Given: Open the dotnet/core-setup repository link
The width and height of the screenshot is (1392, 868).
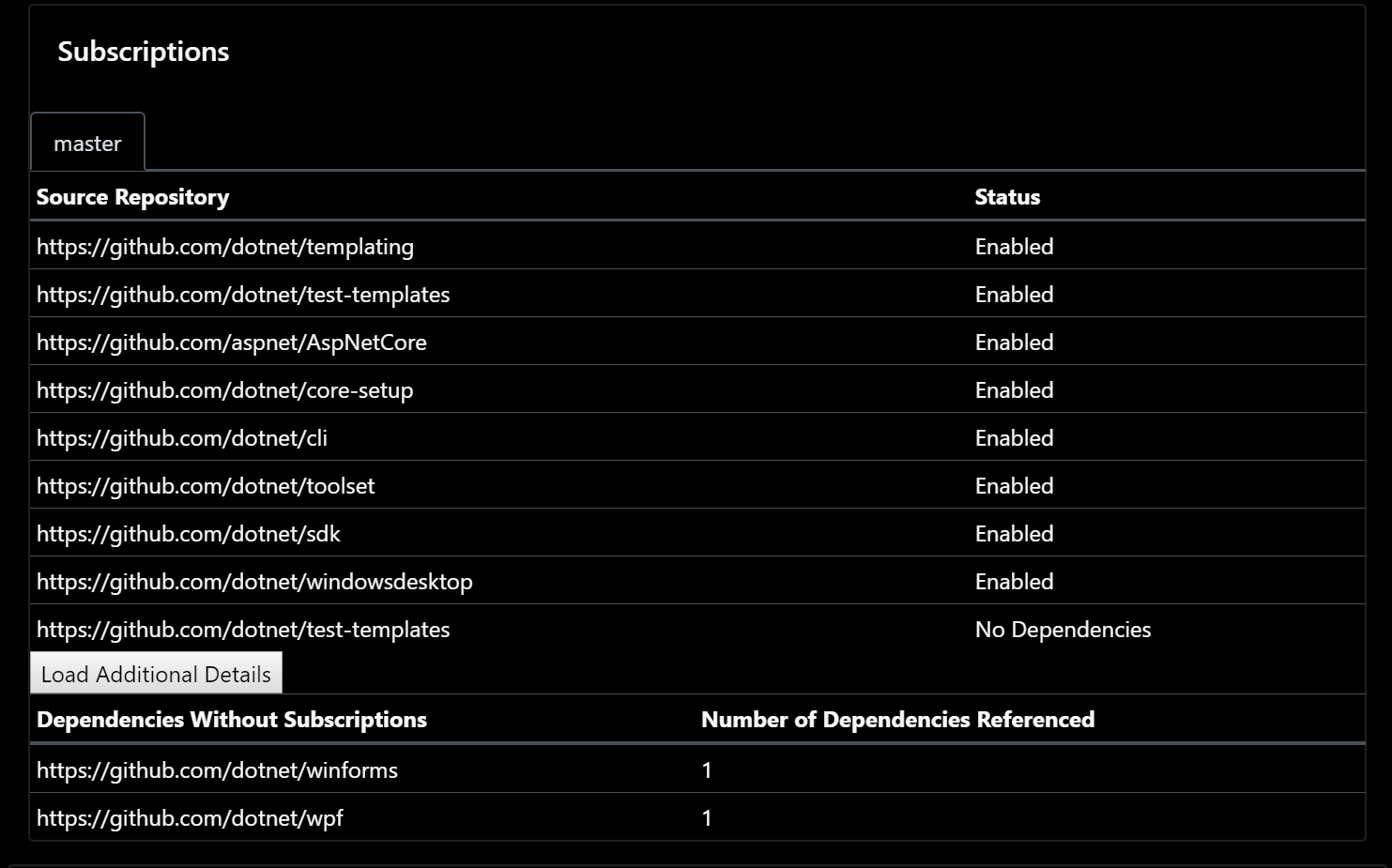Looking at the screenshot, I should click(x=224, y=389).
